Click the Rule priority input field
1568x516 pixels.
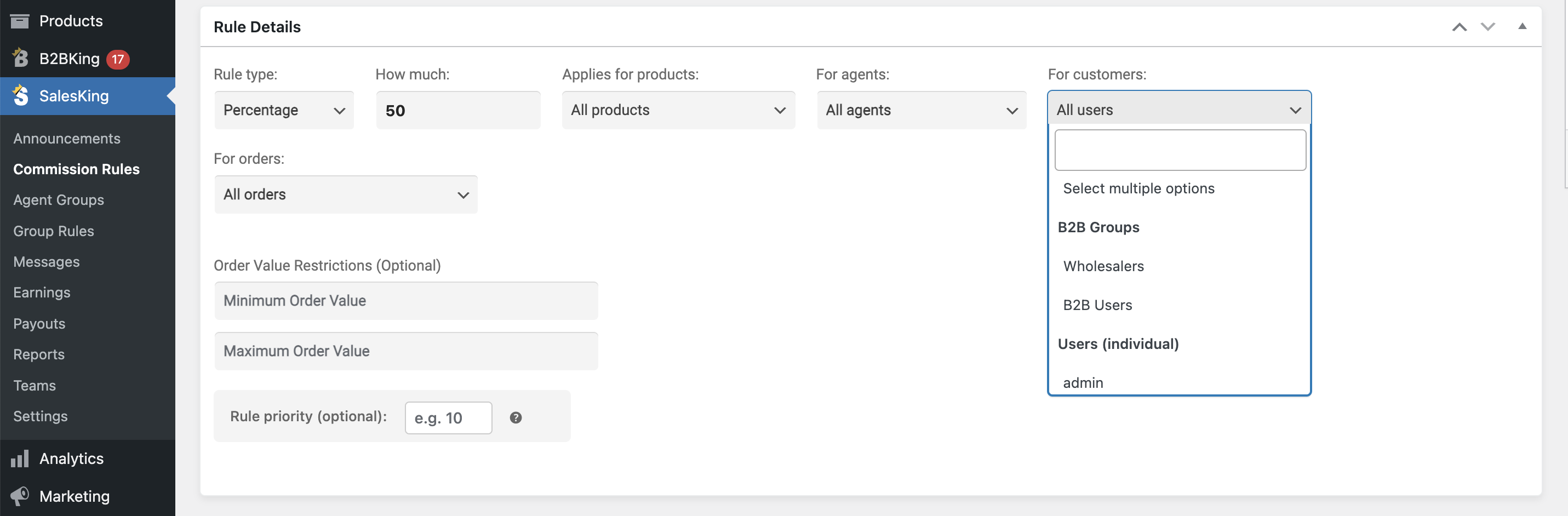(448, 417)
